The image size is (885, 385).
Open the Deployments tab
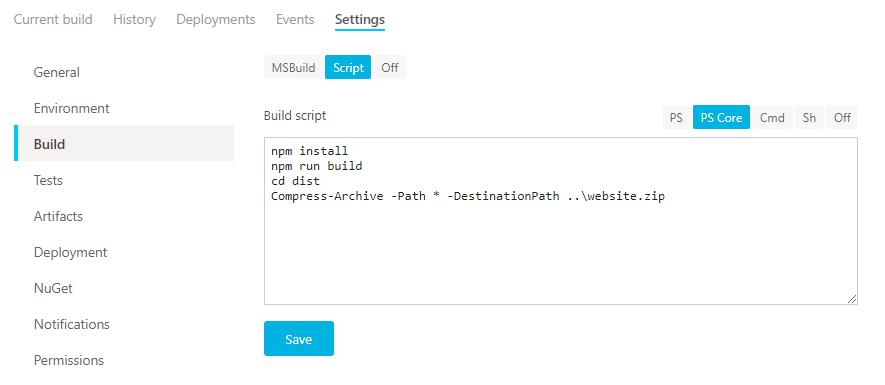pos(216,19)
